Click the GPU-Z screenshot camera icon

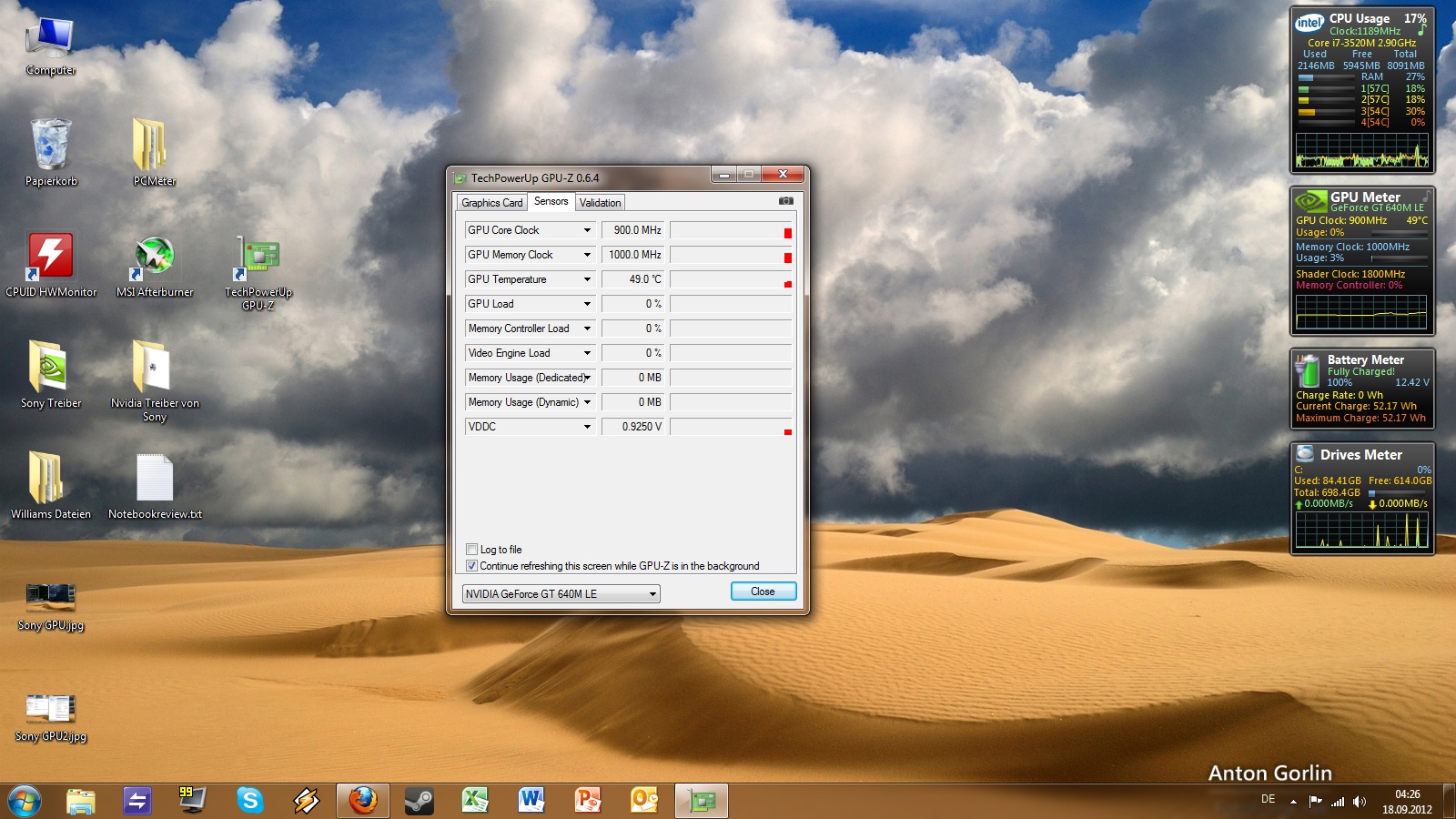pos(785,201)
